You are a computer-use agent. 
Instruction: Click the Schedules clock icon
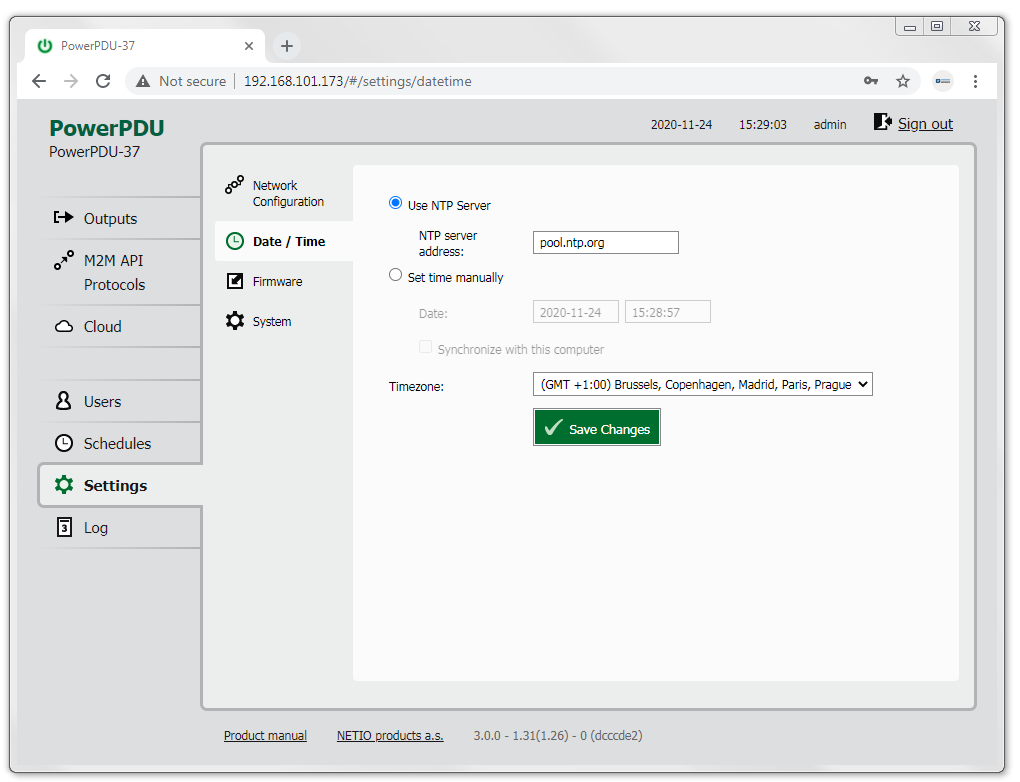click(x=64, y=443)
